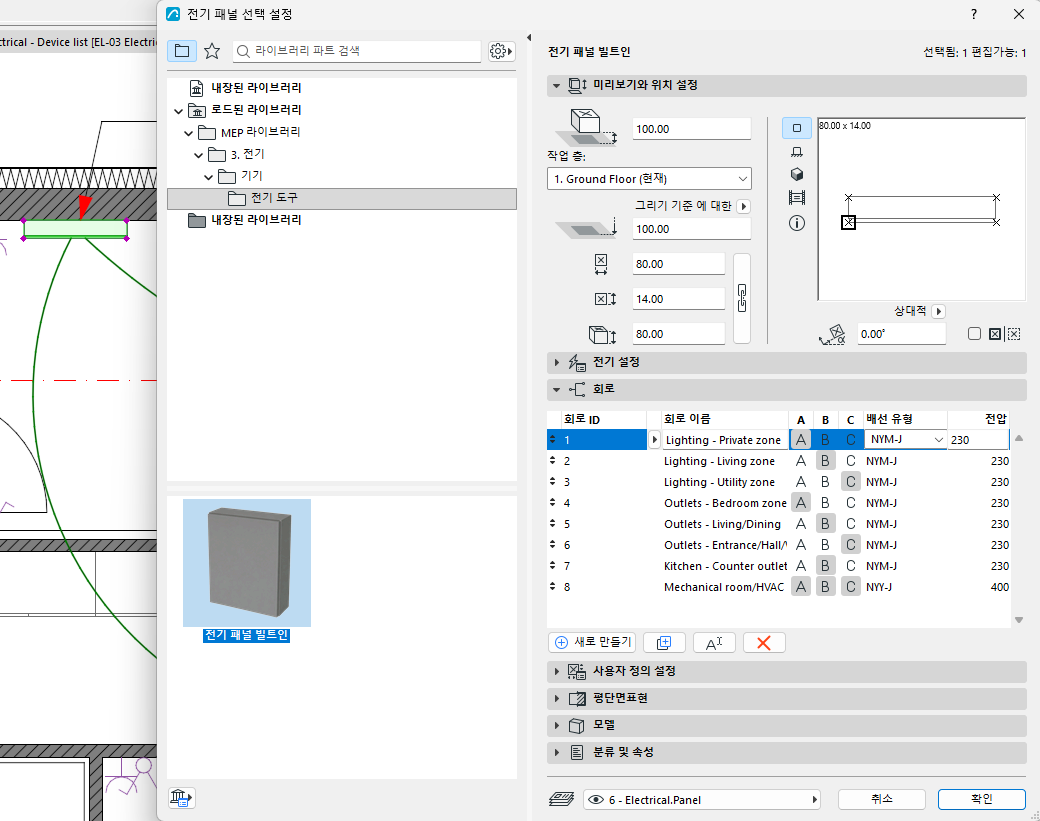
Task: Toggle layer visibility eye icon
Action: pyautogui.click(x=596, y=800)
